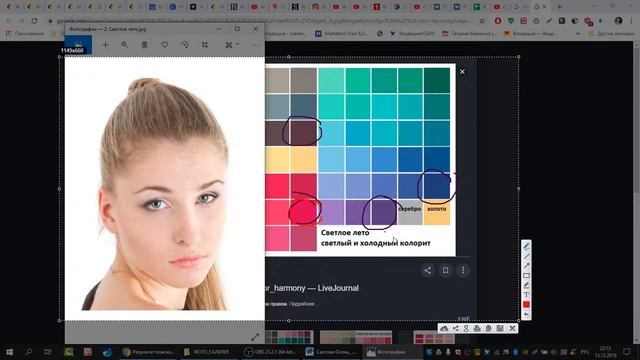The width and height of the screenshot is (640, 360).
Task: Click the zoom magnifier in Photos toolbar
Action: [x=124, y=44]
